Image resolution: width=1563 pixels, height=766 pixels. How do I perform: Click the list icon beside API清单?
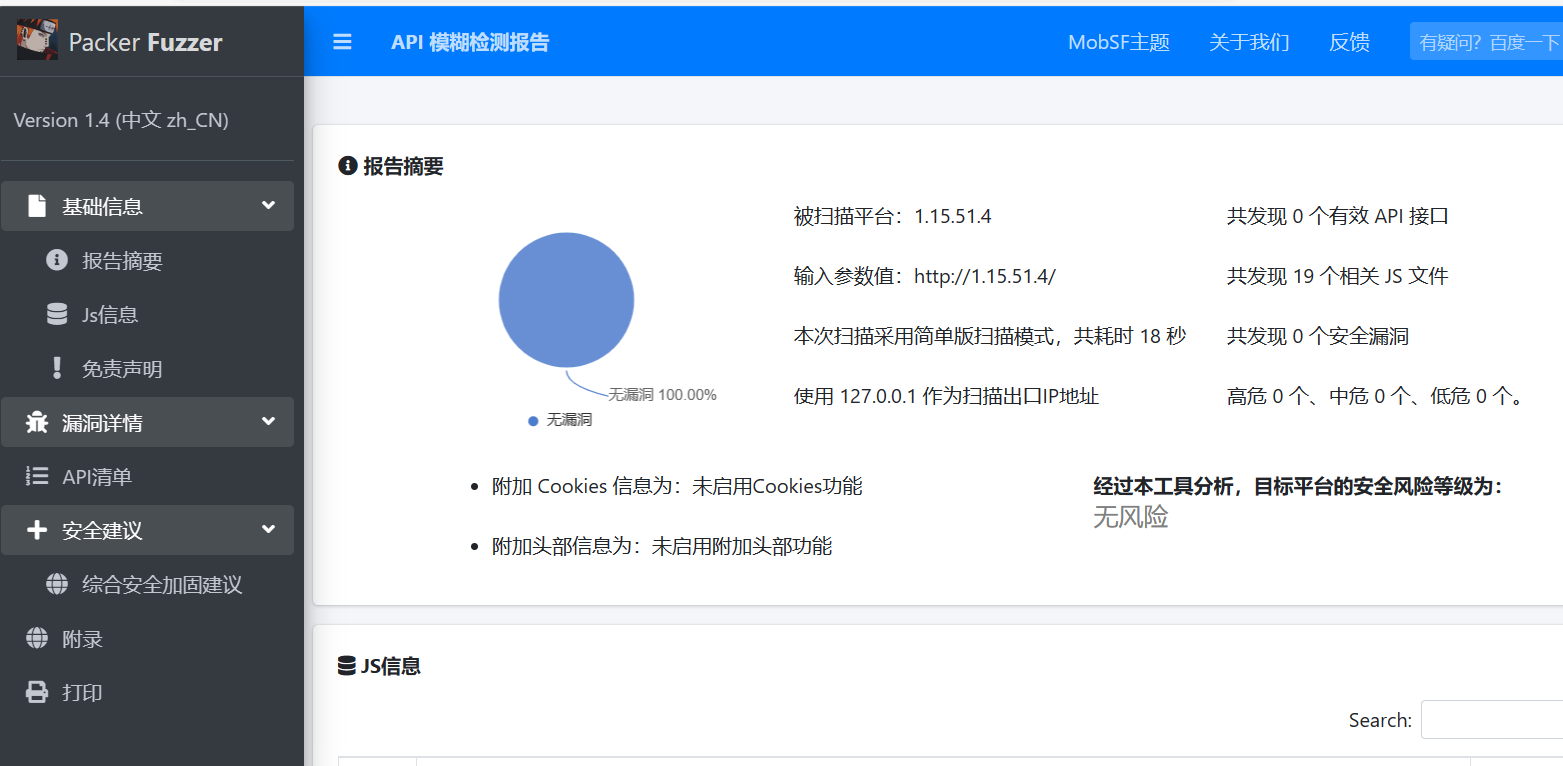point(37,476)
